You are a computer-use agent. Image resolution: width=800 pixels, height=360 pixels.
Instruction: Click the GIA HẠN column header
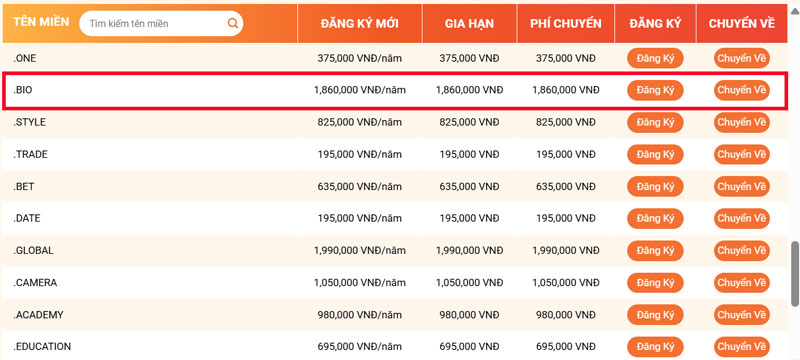tap(469, 23)
